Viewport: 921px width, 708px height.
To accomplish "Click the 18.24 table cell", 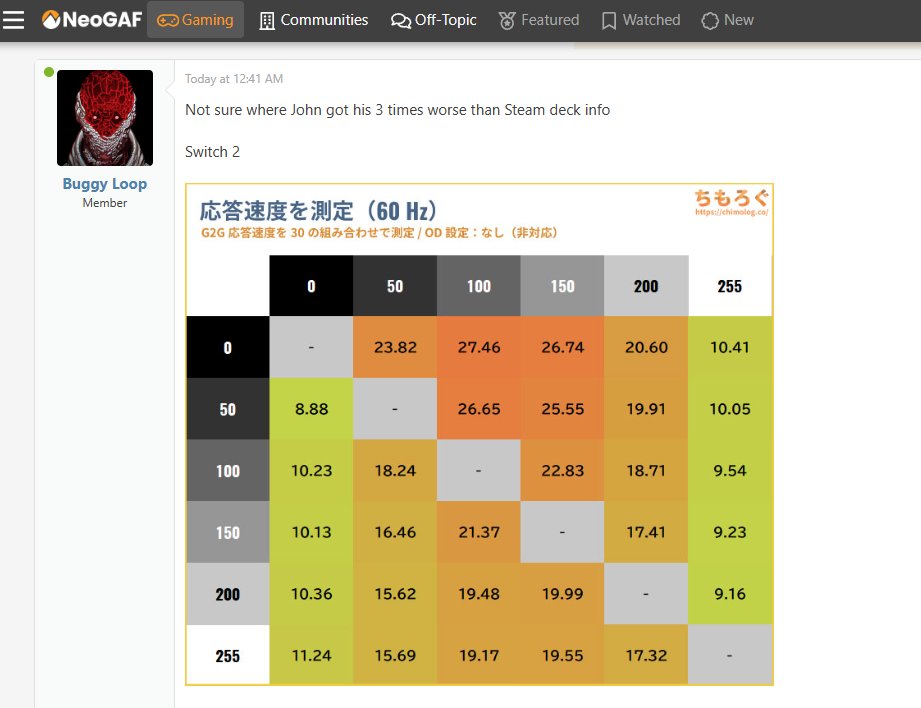I will pyautogui.click(x=395, y=471).
